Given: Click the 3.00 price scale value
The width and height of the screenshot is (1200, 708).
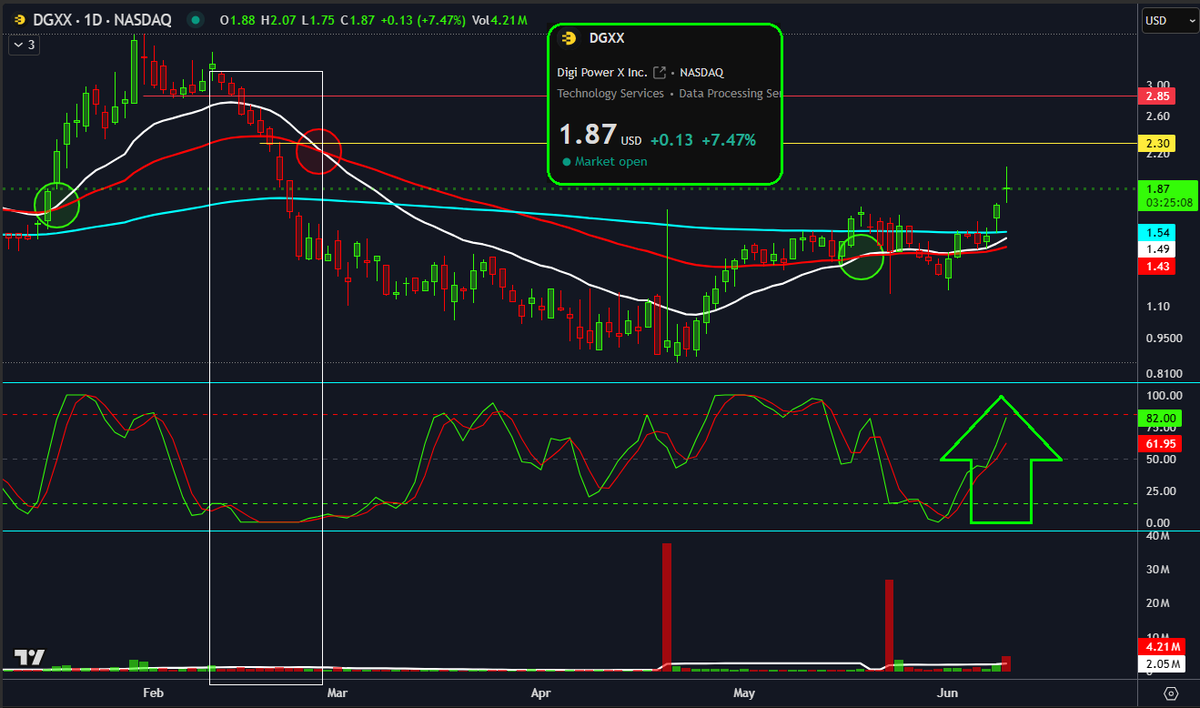Looking at the screenshot, I should 1158,85.
